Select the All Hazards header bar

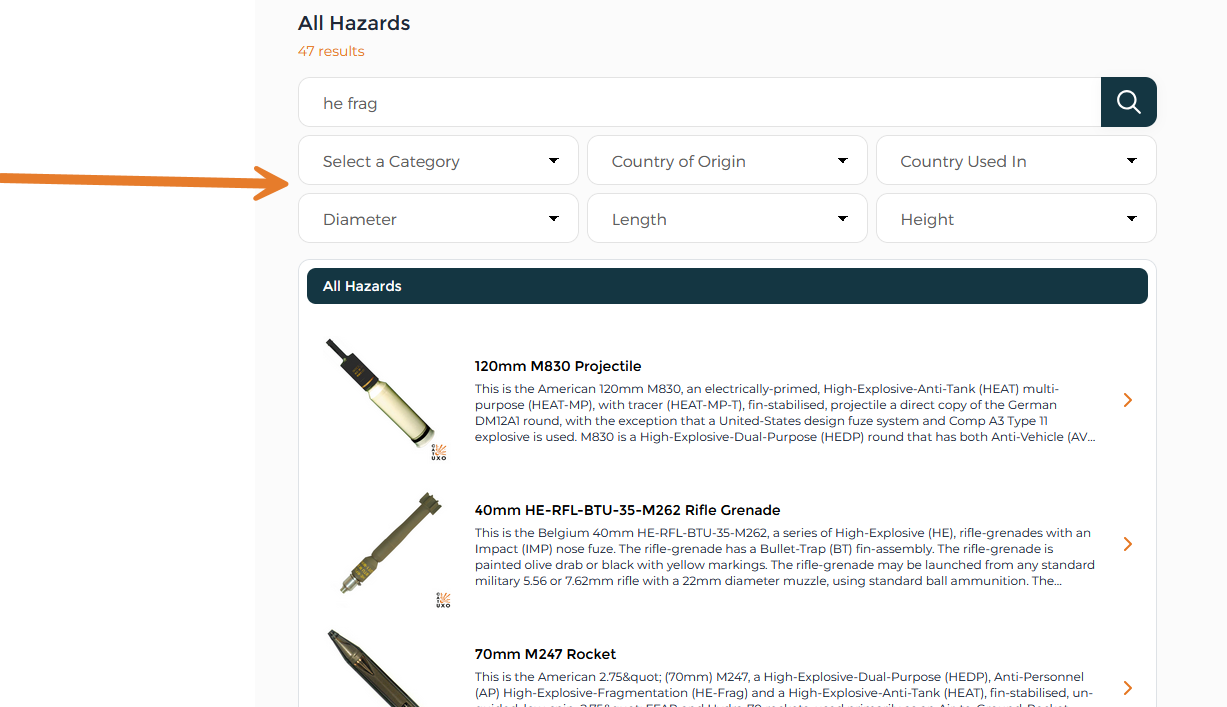click(x=727, y=286)
